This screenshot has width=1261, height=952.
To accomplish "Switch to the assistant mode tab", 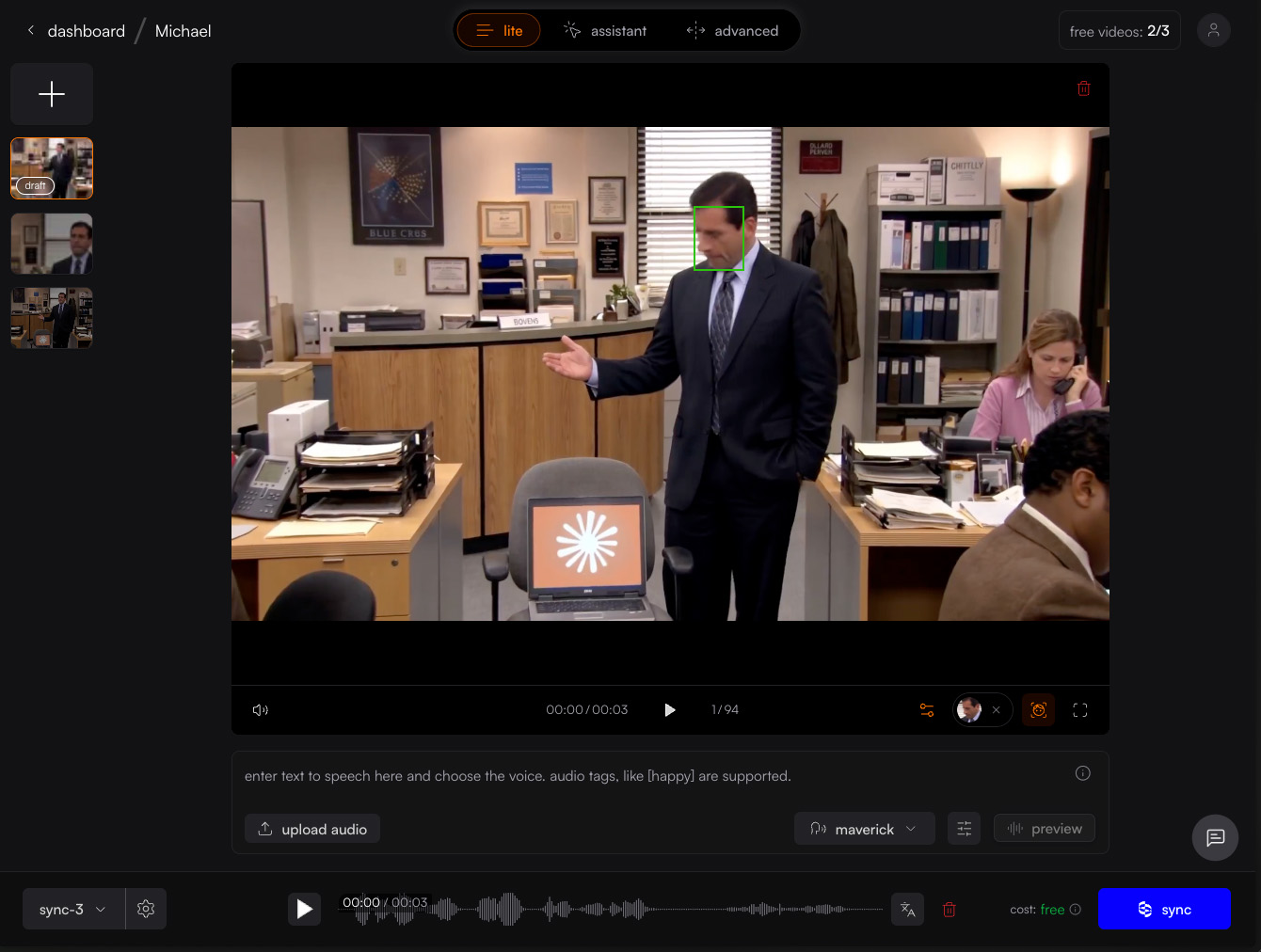I will coord(605,30).
